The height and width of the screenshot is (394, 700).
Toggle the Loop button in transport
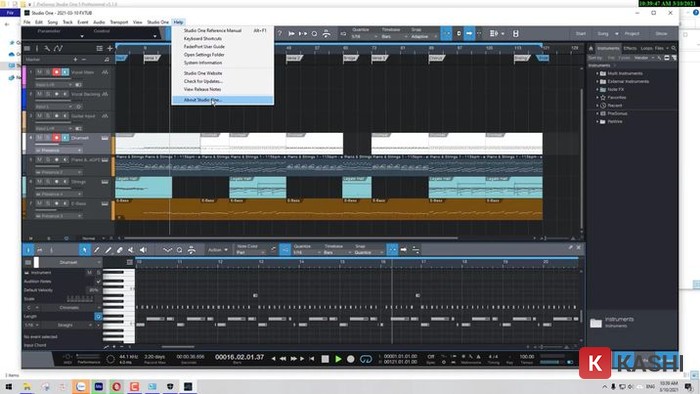coord(366,359)
